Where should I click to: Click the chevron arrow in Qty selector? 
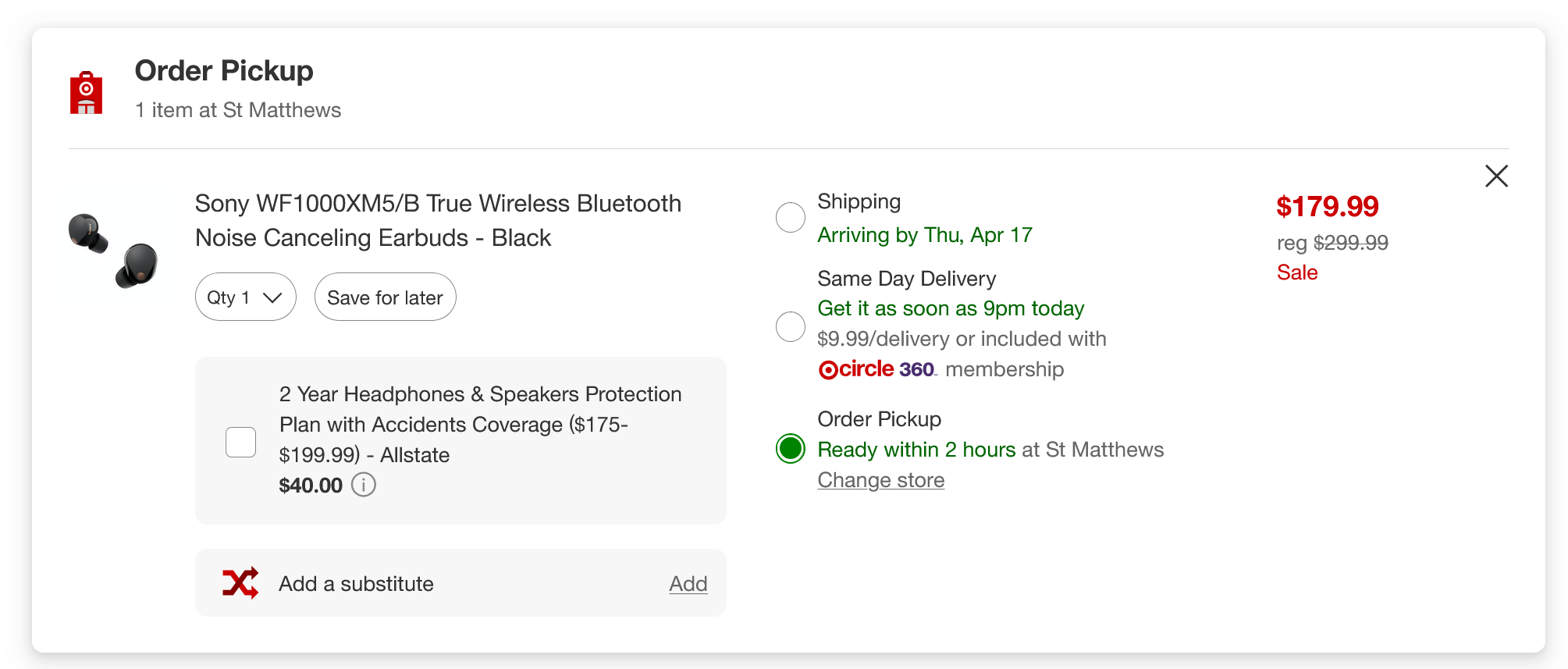(x=272, y=297)
